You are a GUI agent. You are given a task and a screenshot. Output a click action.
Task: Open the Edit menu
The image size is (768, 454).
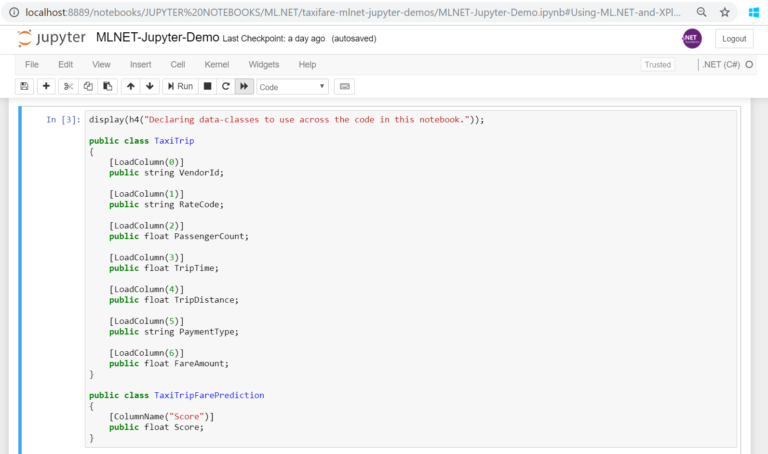[x=66, y=65]
